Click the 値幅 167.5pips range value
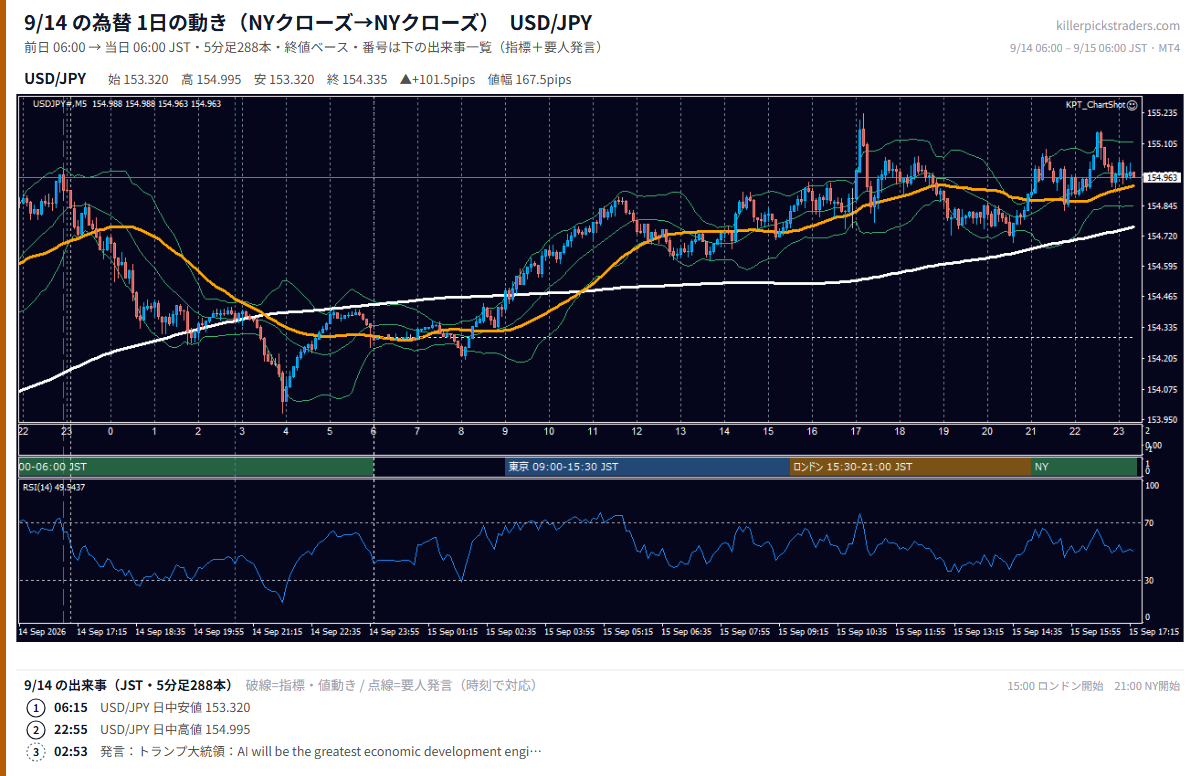 pyautogui.click(x=529, y=80)
